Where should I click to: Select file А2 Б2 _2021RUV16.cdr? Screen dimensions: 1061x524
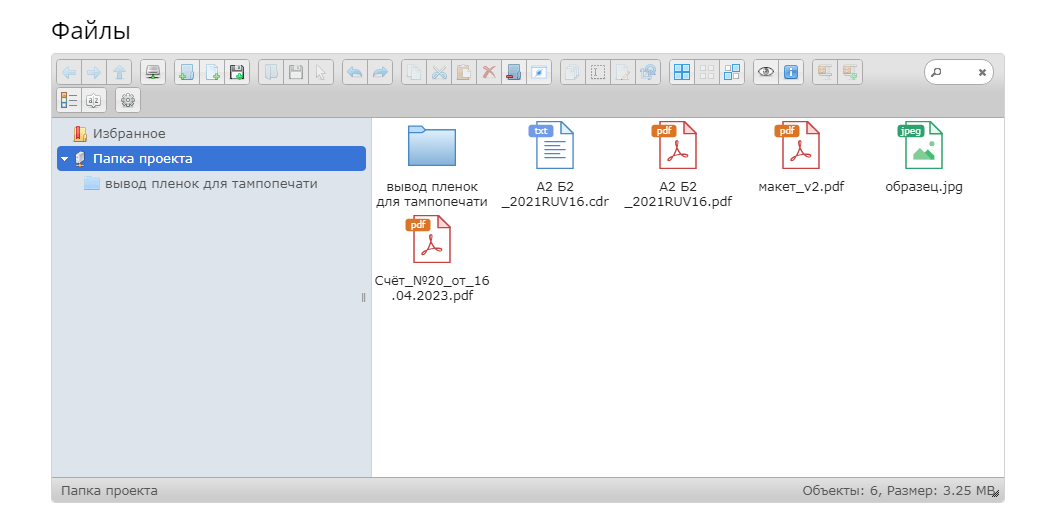555,165
